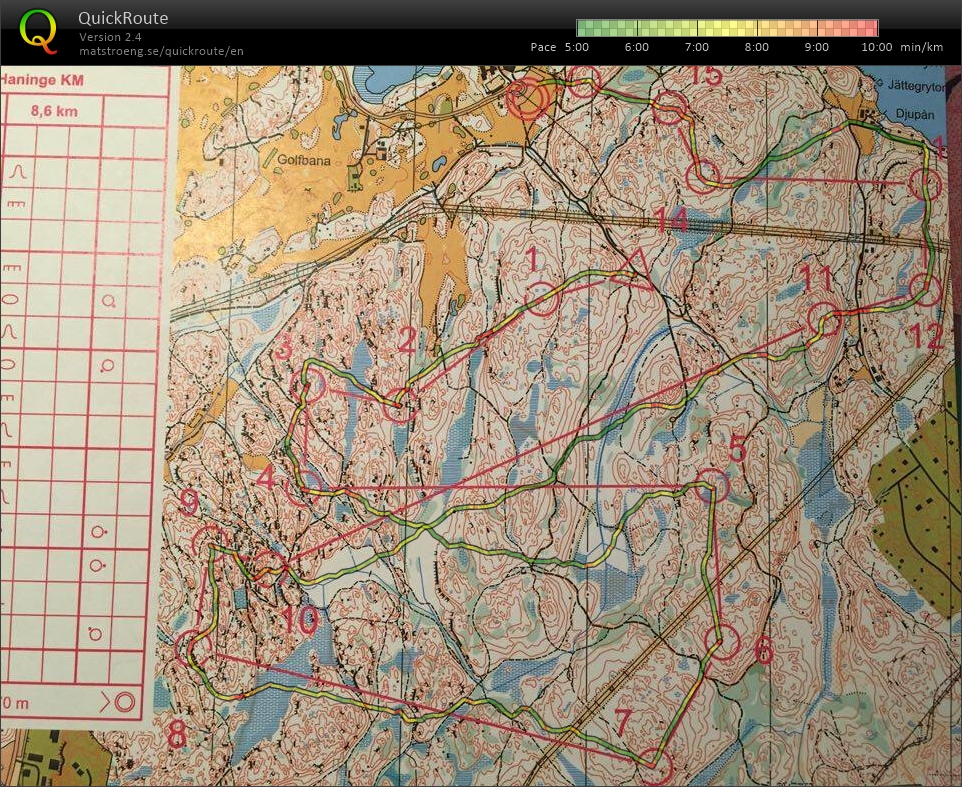Click the pace color gradient legend
The height and width of the screenshot is (787, 962).
tap(728, 28)
